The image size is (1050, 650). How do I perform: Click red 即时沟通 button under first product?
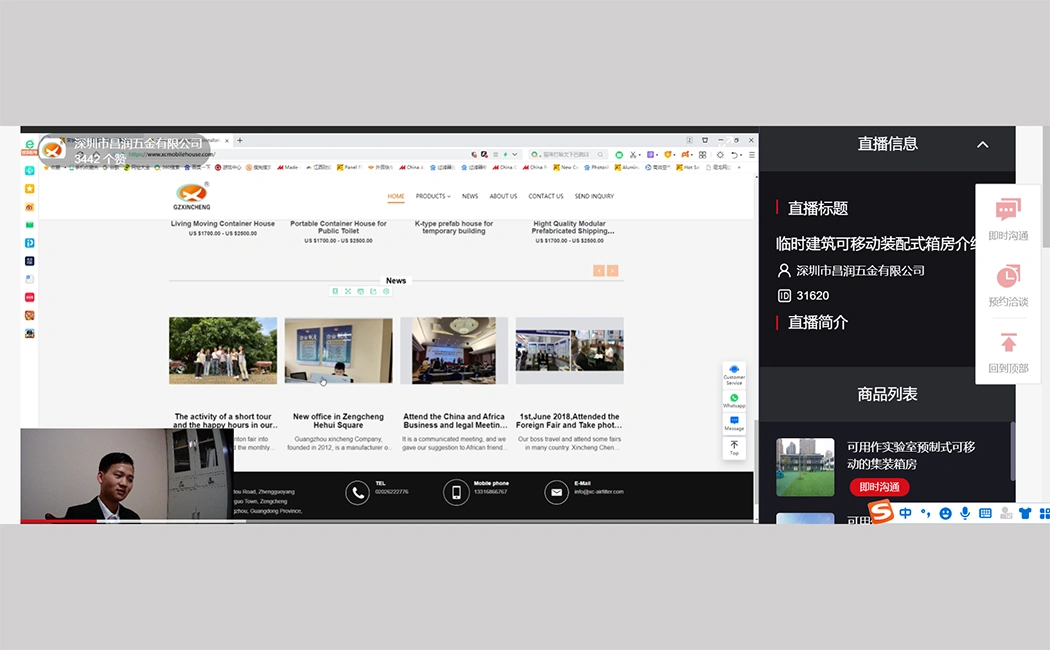879,487
